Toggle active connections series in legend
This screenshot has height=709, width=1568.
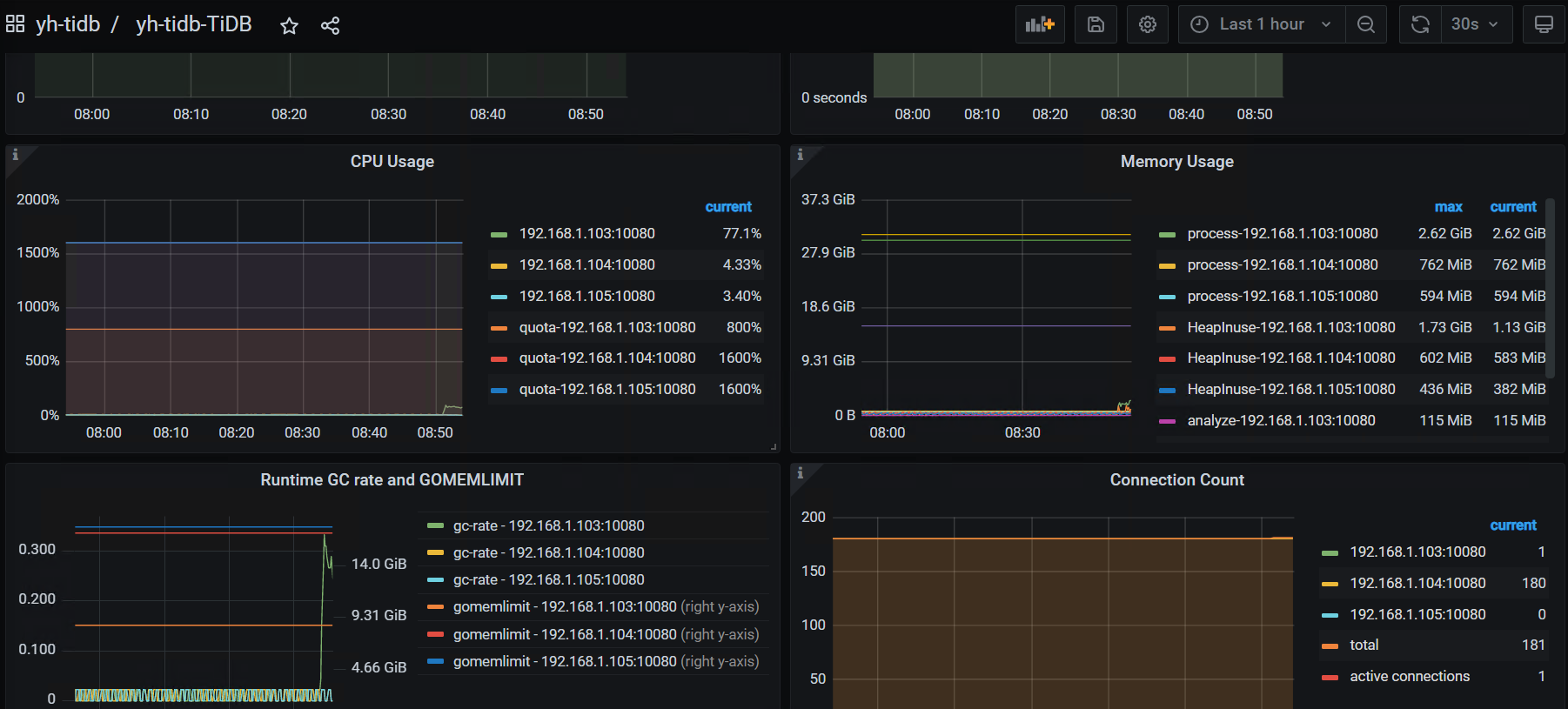coord(1409,677)
